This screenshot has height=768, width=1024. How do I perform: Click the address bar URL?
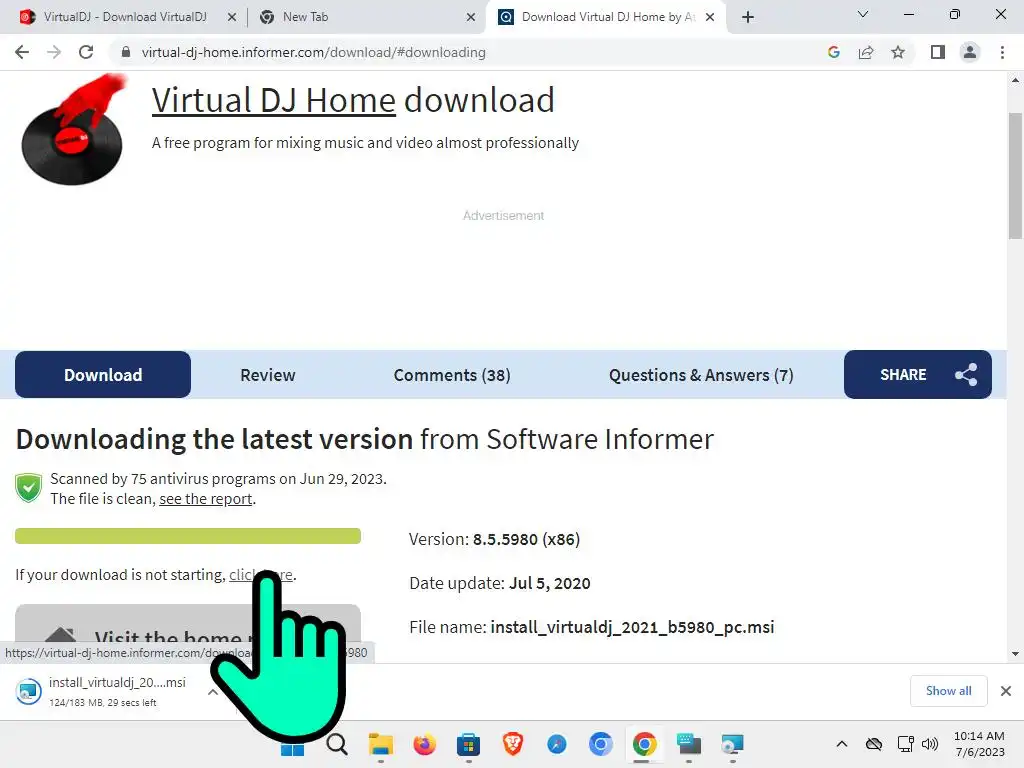(313, 52)
